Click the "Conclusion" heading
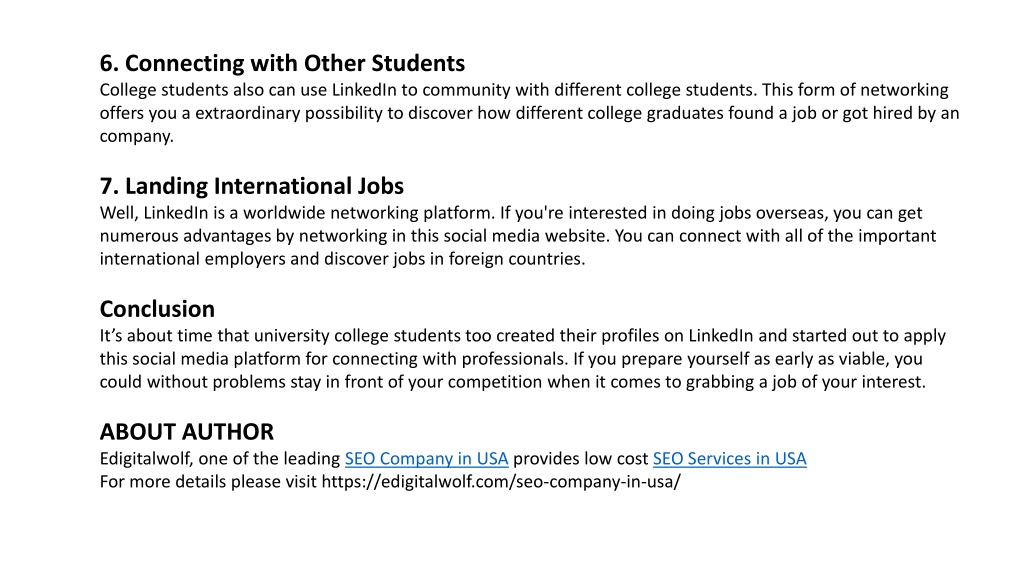1024x576 pixels. [x=157, y=309]
